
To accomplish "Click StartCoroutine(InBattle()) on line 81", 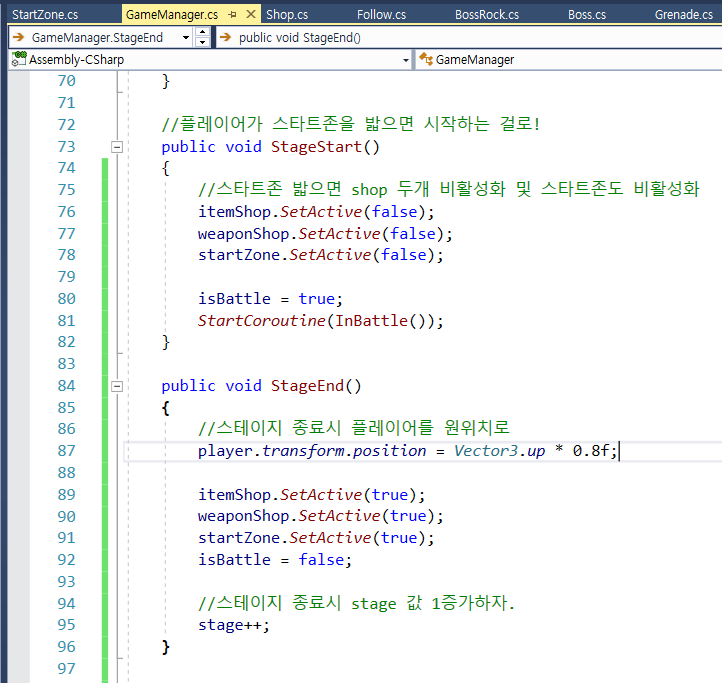I will click(320, 321).
